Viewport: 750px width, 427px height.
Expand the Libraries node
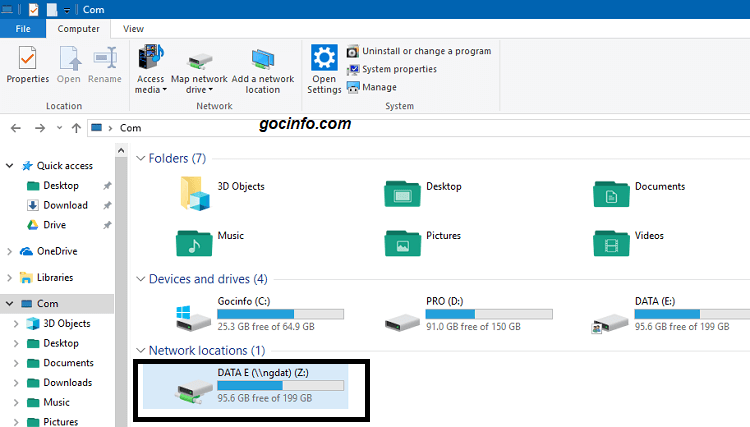10,278
